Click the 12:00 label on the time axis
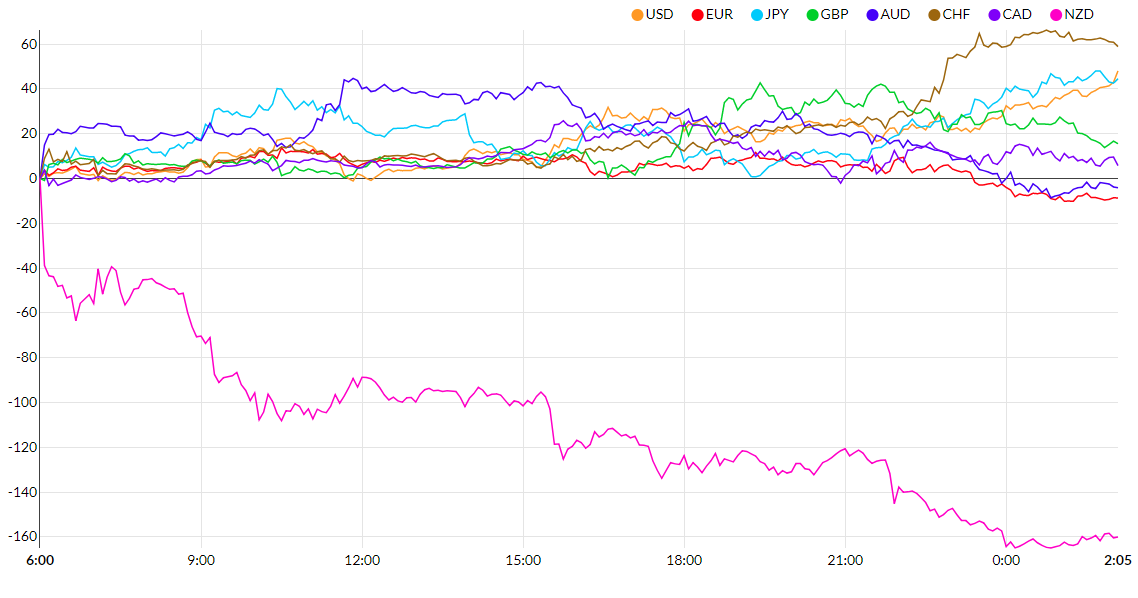This screenshot has width=1138, height=598. [362, 560]
